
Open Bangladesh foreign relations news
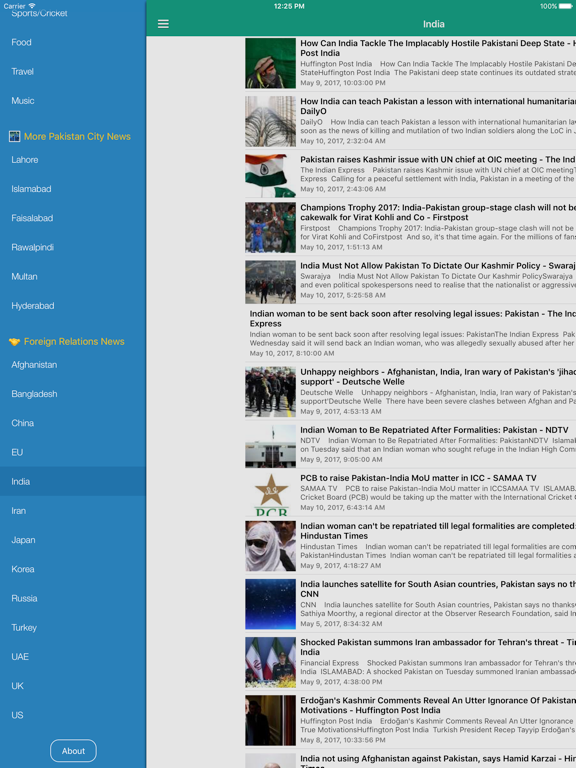coord(72,394)
